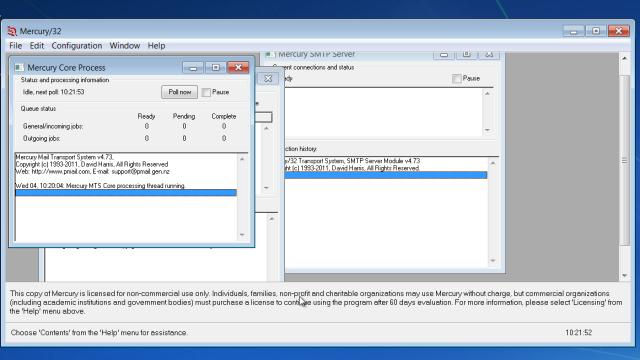Viewport: 640px width, 360px height.
Task: Open the Window menu
Action: point(124,46)
